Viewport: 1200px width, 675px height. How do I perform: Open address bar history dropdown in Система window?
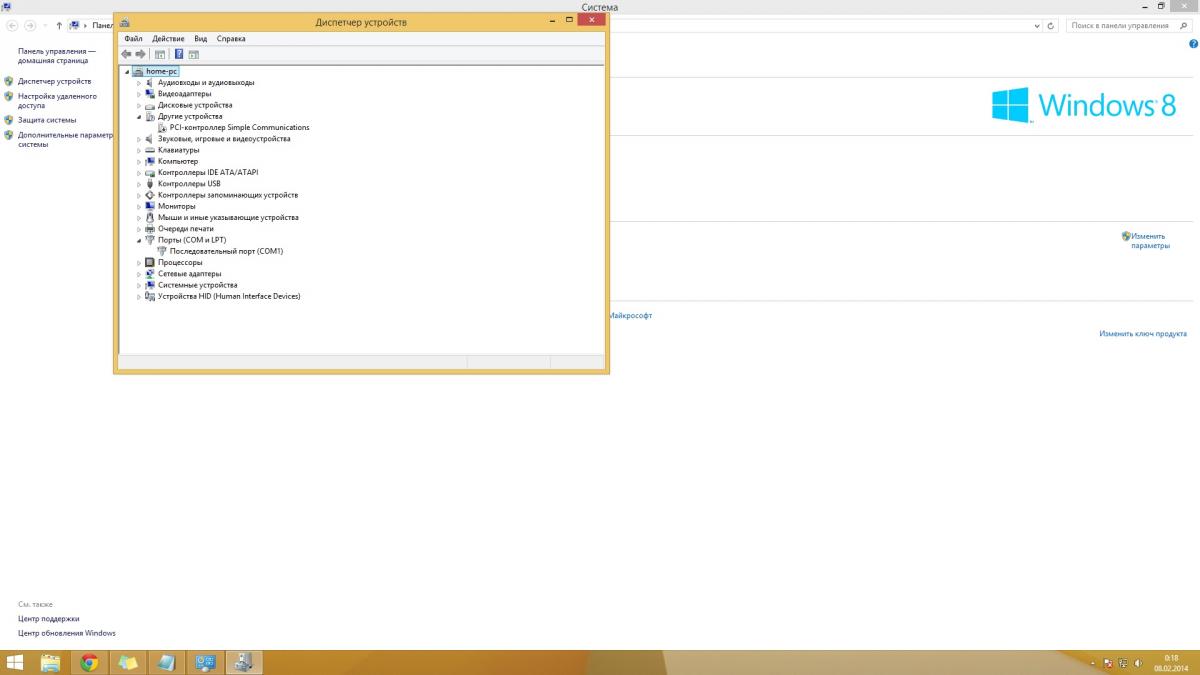click(1039, 25)
